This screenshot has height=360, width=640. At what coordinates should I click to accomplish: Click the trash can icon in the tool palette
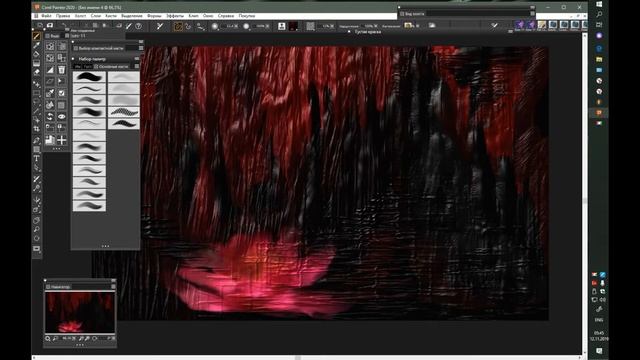[x=62, y=70]
